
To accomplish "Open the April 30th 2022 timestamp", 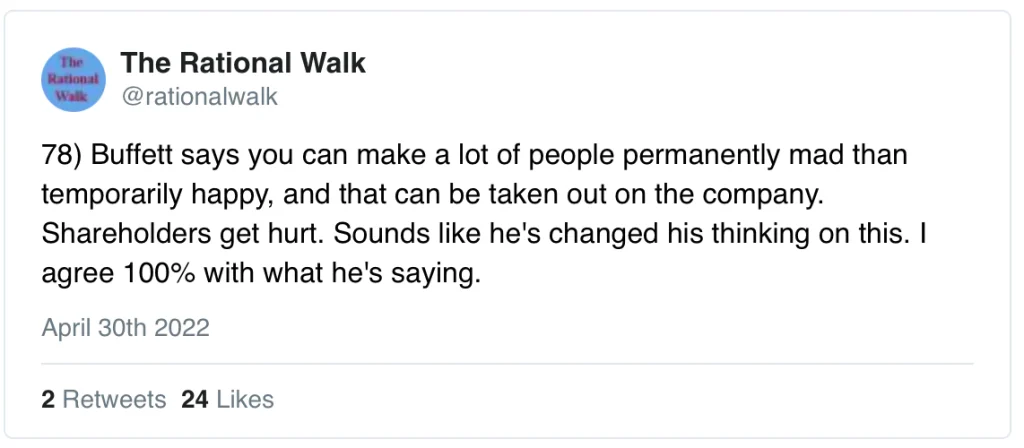I will pos(126,328).
